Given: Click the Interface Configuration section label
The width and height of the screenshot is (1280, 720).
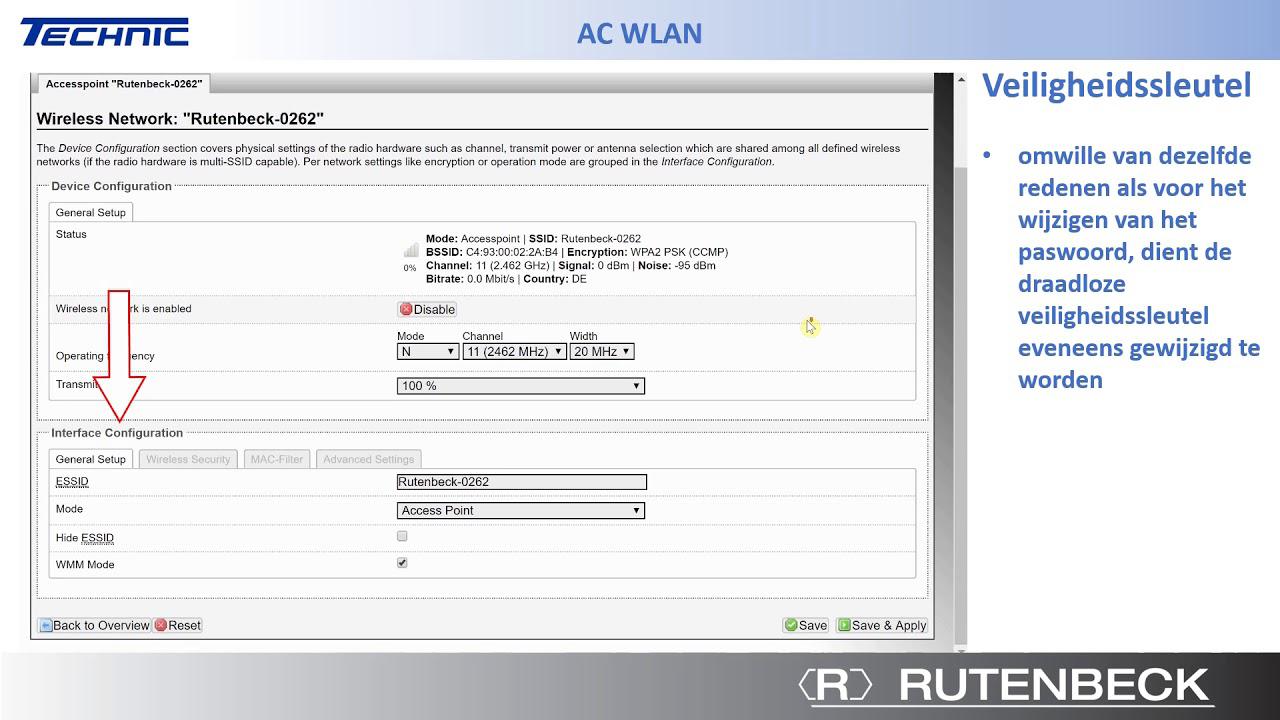Looking at the screenshot, I should [x=117, y=433].
